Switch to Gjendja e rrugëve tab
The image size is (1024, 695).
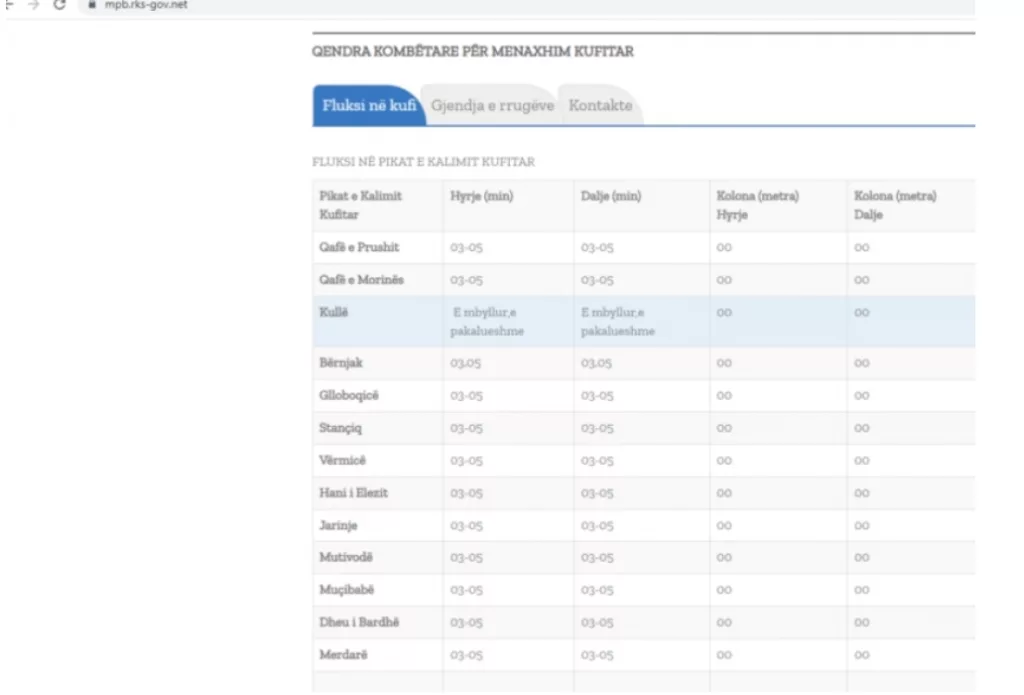pyautogui.click(x=492, y=105)
